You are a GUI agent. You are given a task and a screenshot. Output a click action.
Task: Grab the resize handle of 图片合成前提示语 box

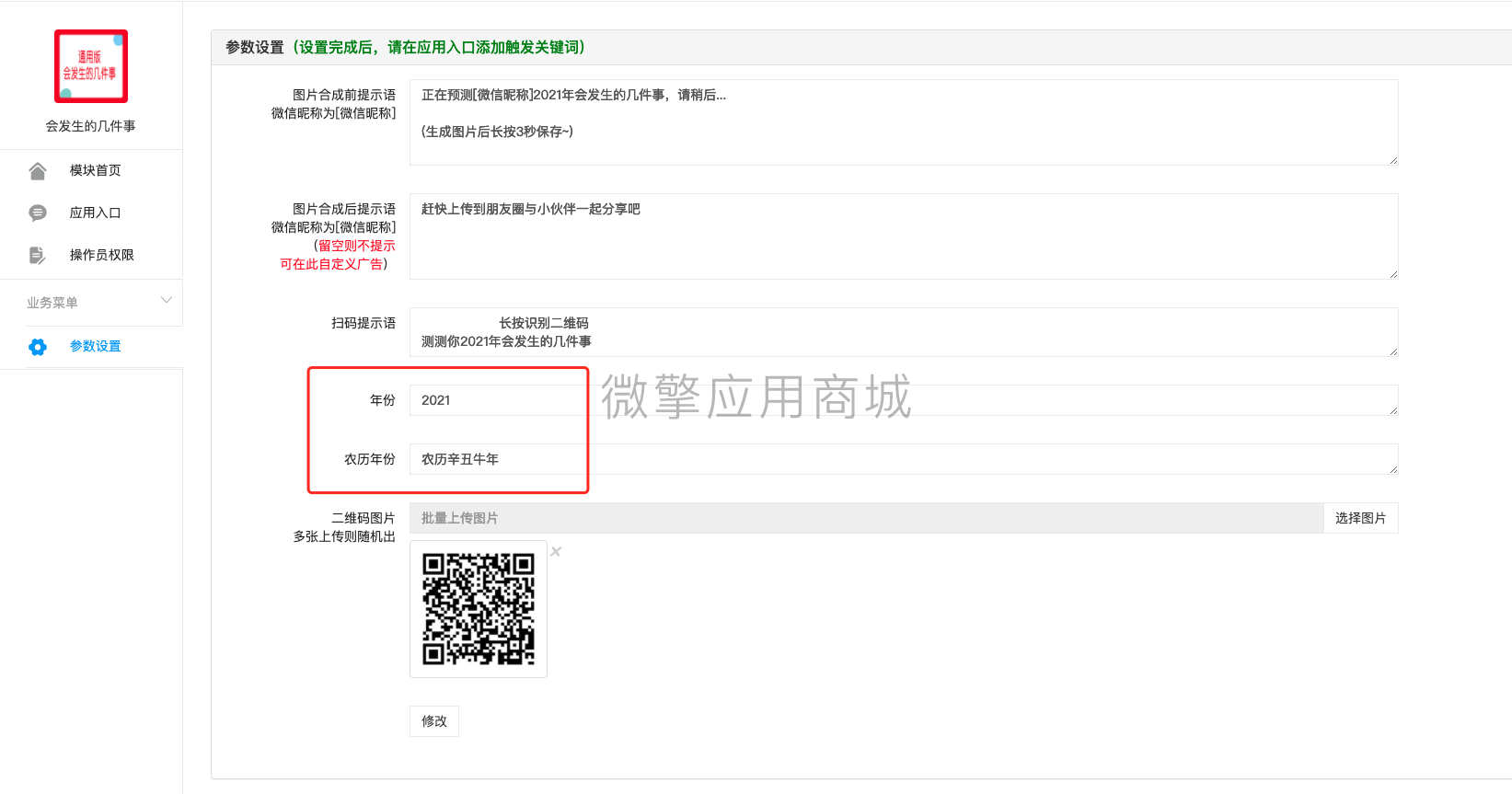[x=1393, y=160]
